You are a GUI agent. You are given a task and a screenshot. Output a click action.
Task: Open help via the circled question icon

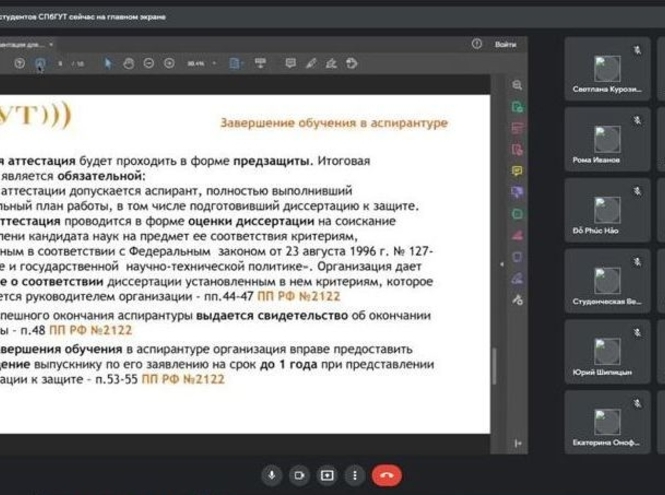(x=477, y=44)
